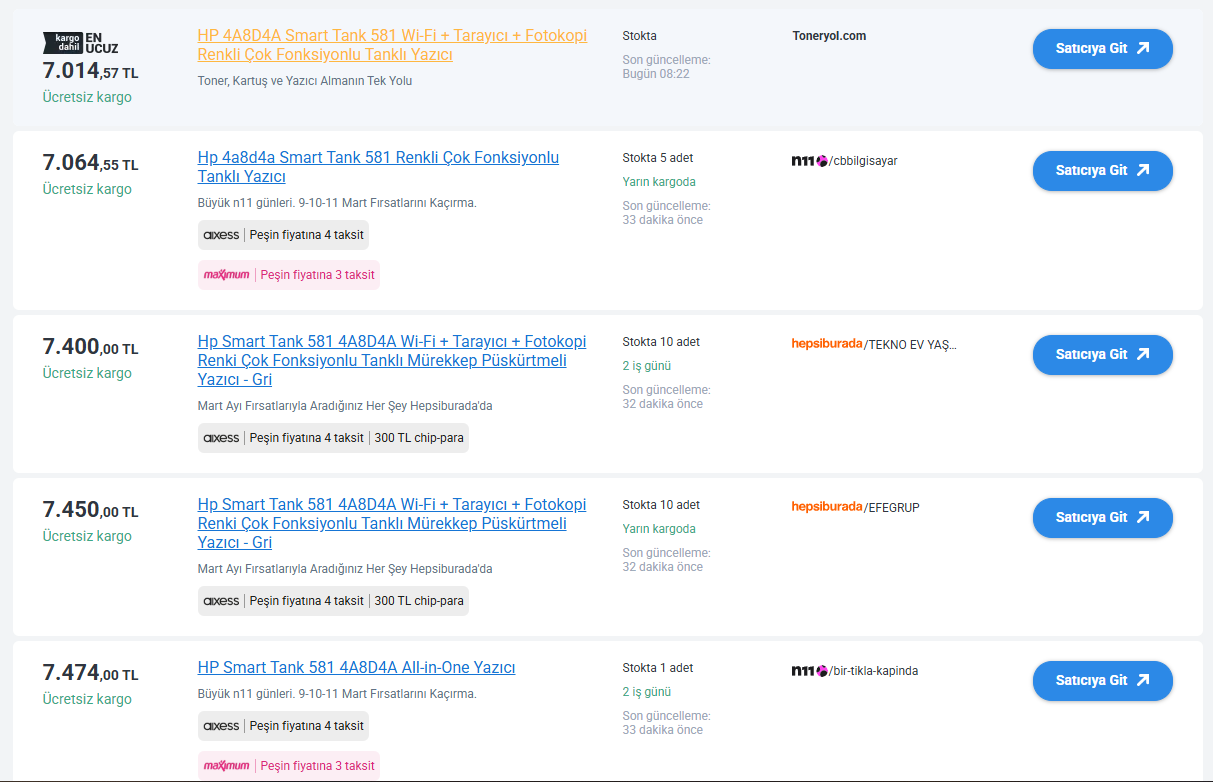Go to seller Toneryol.com via Satıcıya Git

tap(1102, 49)
